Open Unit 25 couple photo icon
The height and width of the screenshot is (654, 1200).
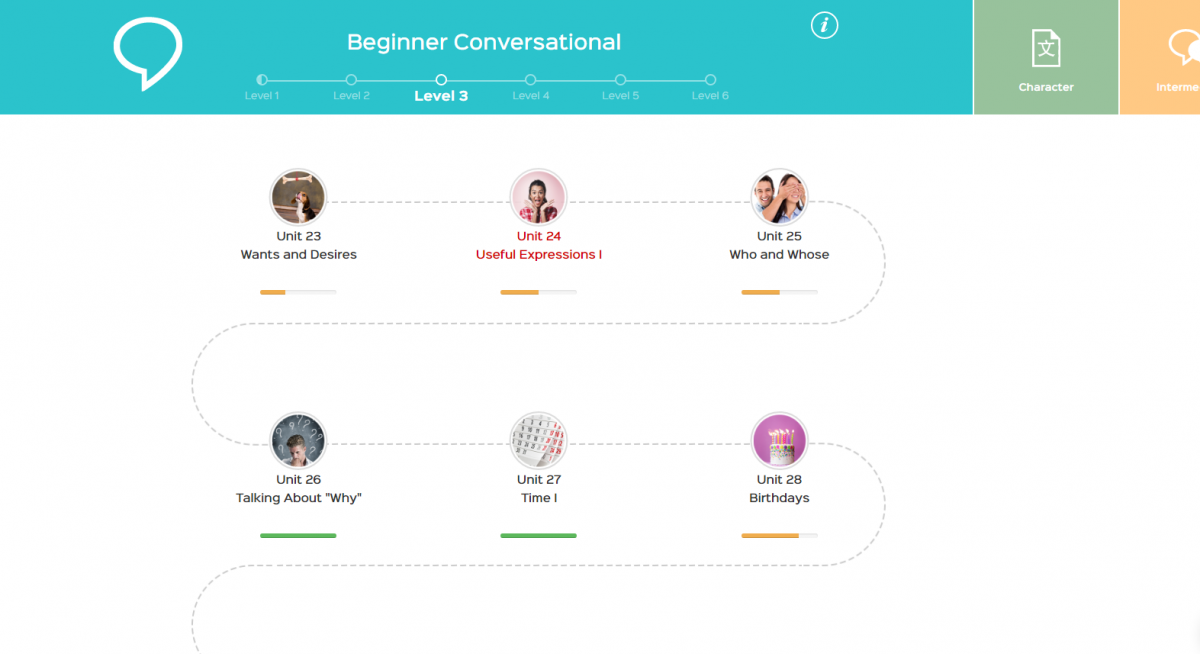click(x=779, y=197)
